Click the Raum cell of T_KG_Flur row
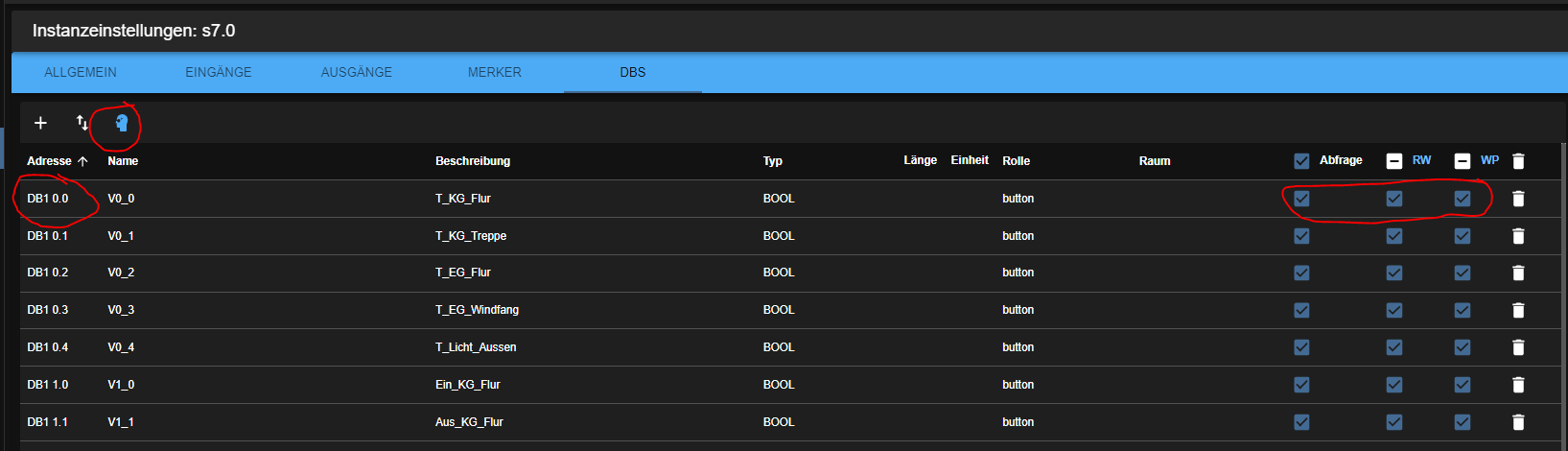This screenshot has height=451, width=1568. [1208, 199]
